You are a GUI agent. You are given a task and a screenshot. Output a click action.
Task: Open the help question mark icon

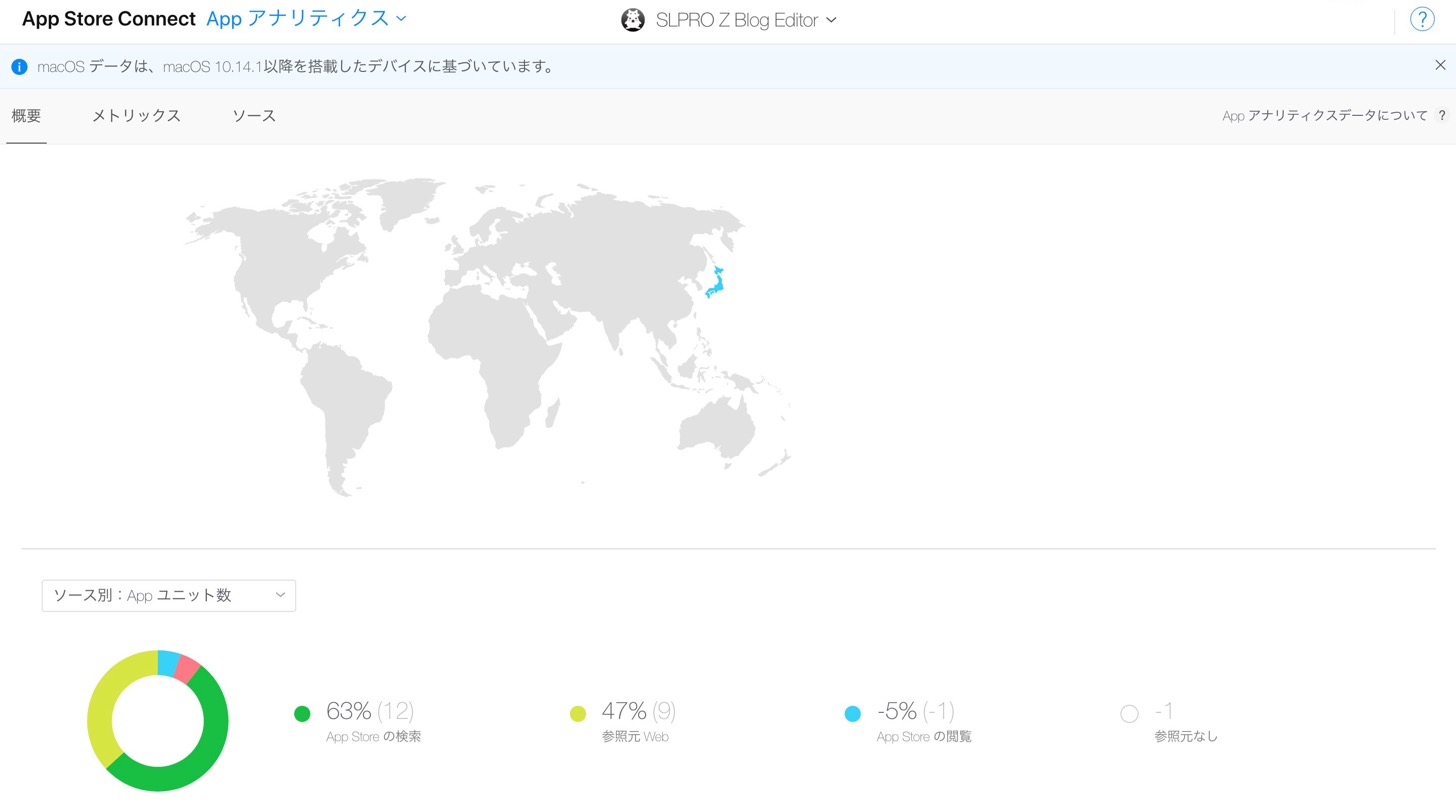1422,19
